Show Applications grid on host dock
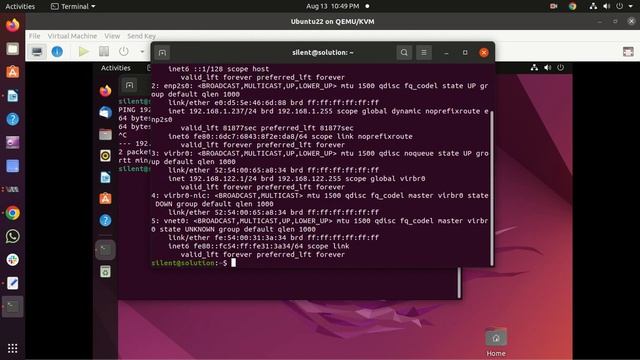Image resolution: width=640 pixels, height=360 pixels. (x=13, y=348)
